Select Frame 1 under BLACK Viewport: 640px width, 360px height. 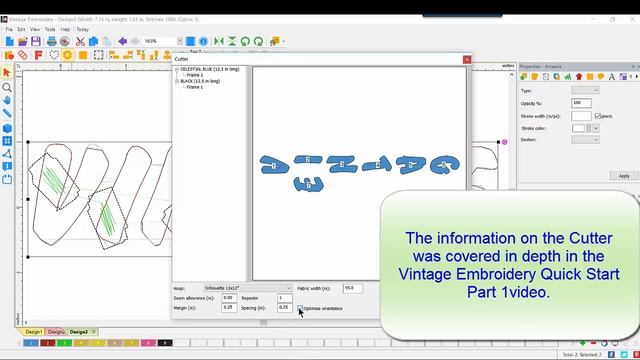point(195,87)
